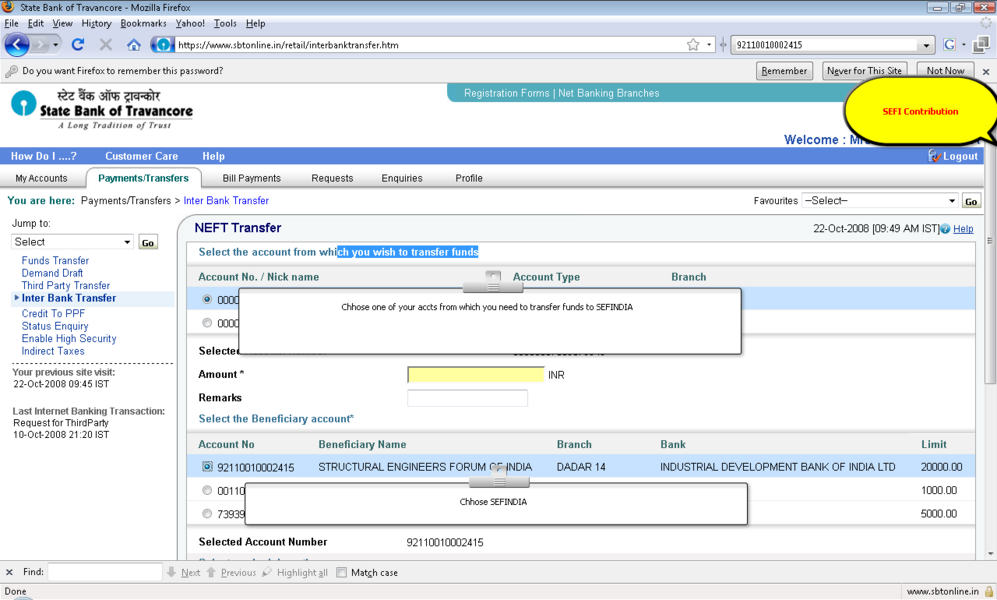Bookmark page with the star icon
The image size is (997, 600).
(x=693, y=45)
